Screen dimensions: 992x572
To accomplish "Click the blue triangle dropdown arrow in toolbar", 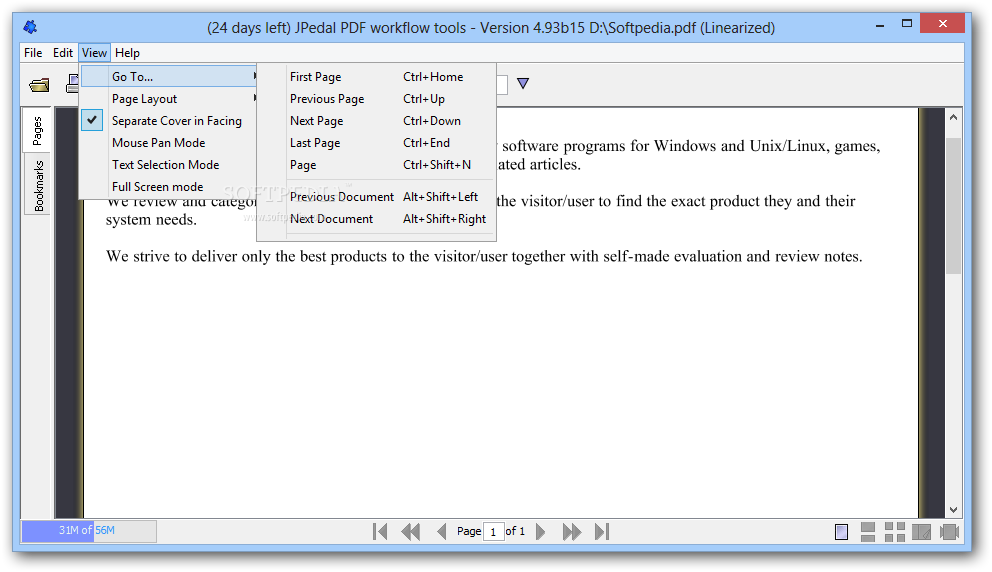I will [x=523, y=83].
